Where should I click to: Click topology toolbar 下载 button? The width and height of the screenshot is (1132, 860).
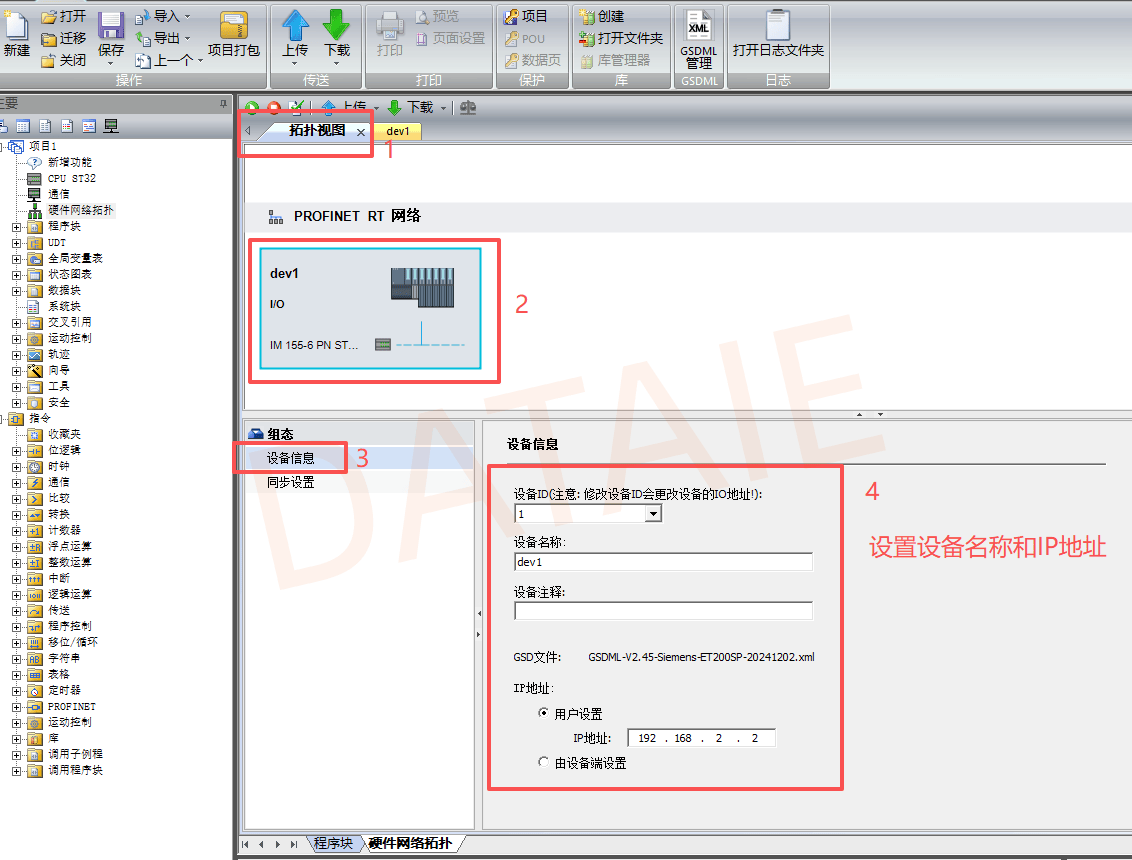[412, 108]
